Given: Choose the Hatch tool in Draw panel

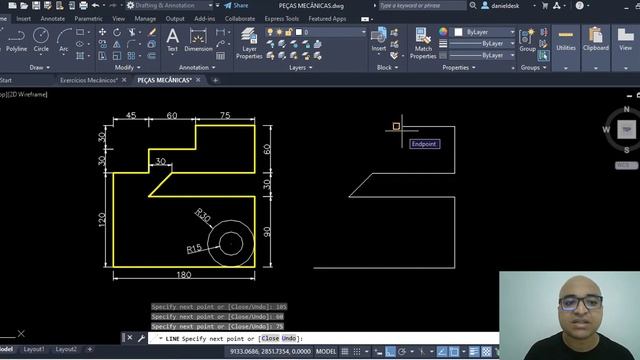Looking at the screenshot, I should [x=80, y=56].
